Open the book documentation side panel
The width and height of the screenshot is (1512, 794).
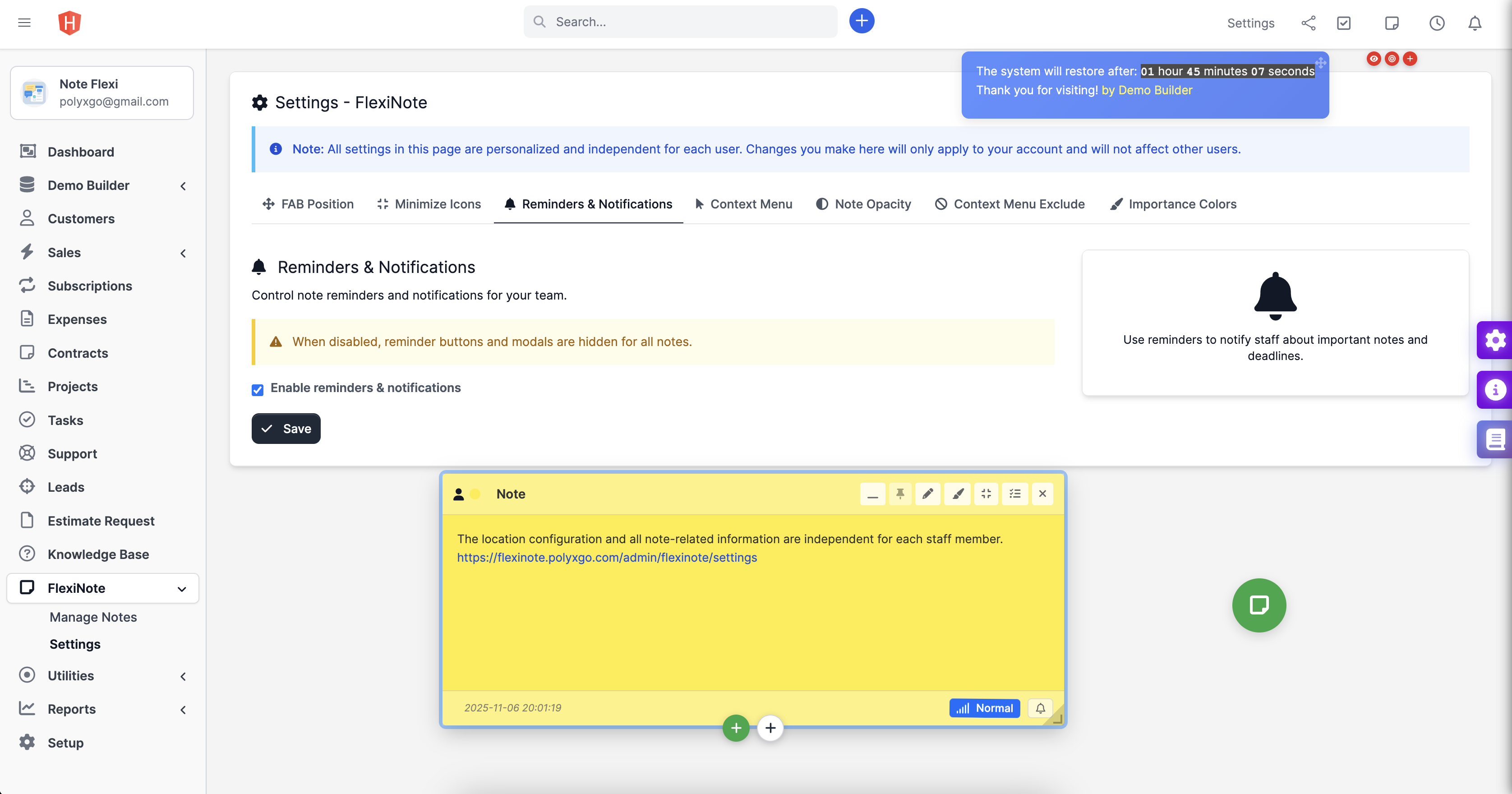click(x=1494, y=439)
